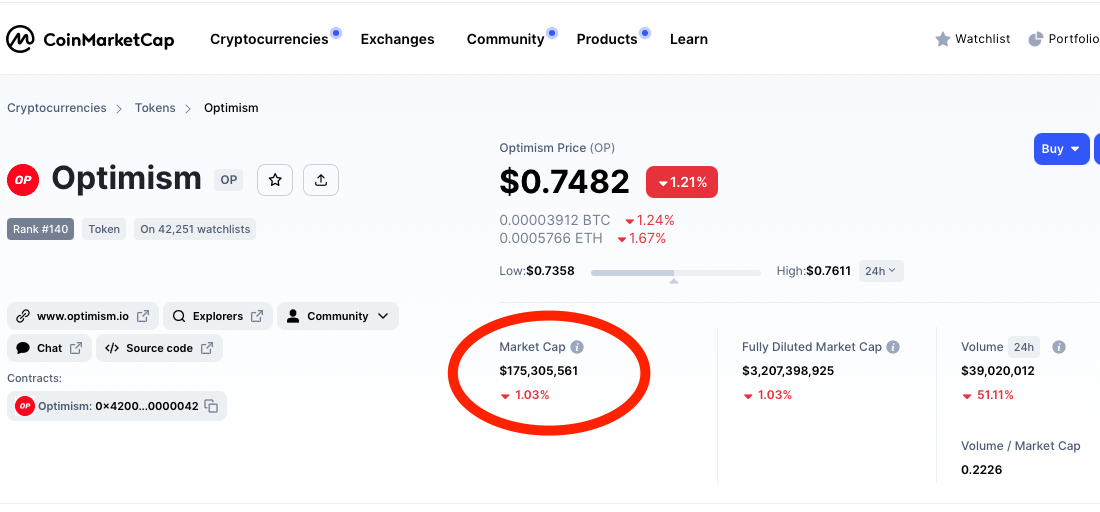Click the low-high price range bar
The width and height of the screenshot is (1100, 512).
(675, 271)
